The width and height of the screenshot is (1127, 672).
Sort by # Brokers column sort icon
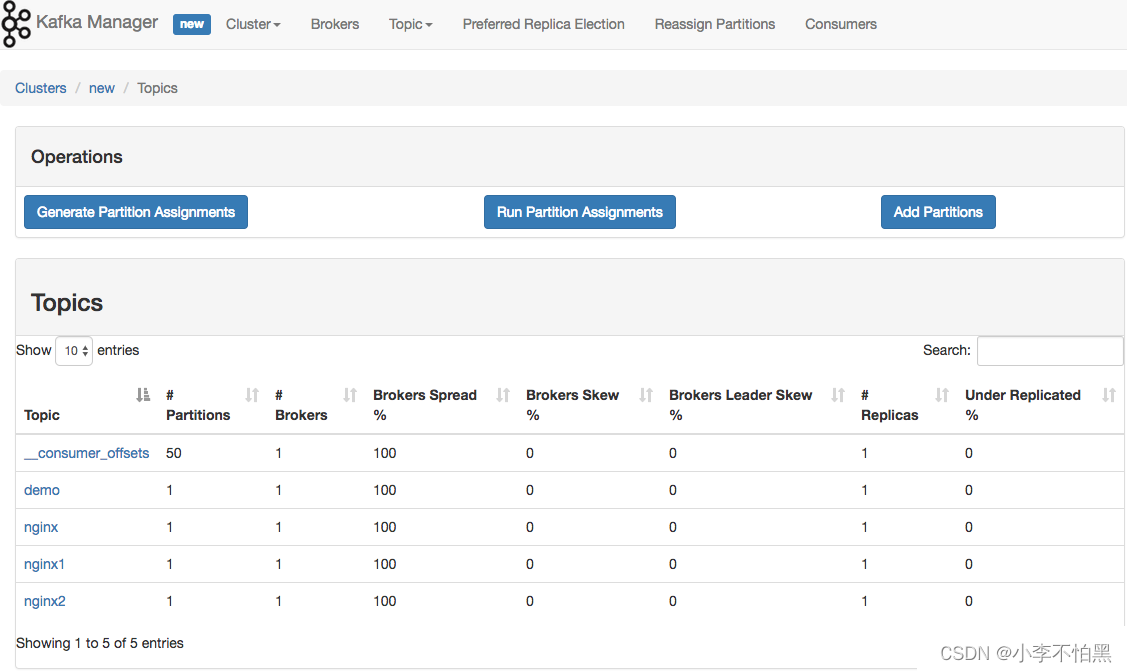click(350, 395)
